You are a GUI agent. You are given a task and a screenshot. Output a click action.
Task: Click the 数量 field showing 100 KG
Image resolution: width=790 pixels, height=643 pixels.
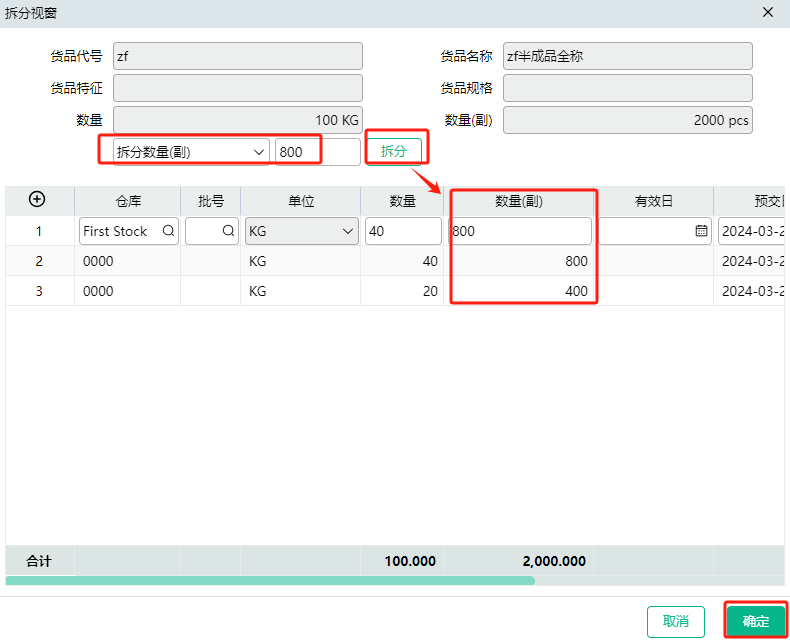pos(238,120)
